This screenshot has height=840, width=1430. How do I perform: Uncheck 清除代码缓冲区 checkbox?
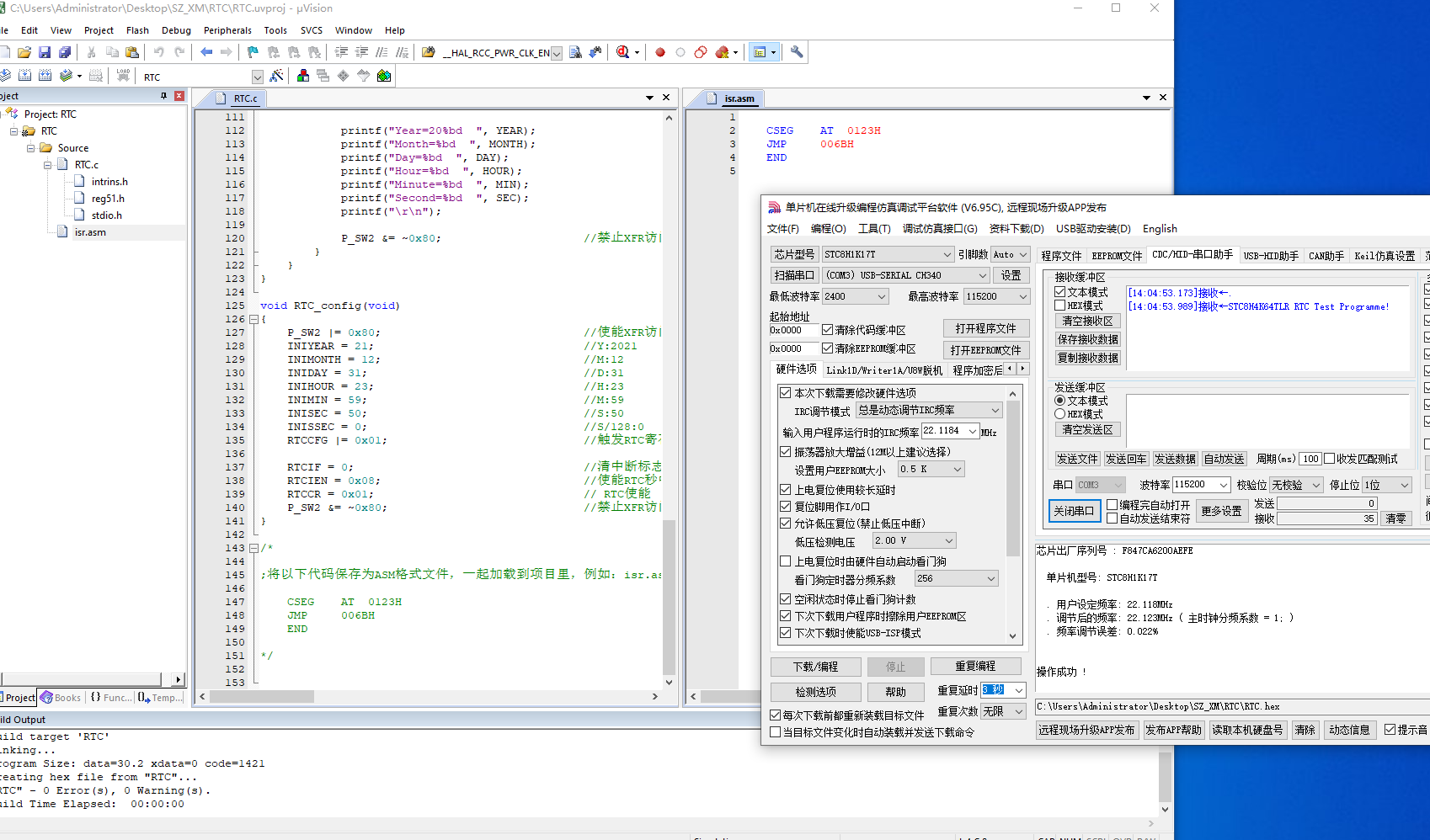pyautogui.click(x=827, y=330)
